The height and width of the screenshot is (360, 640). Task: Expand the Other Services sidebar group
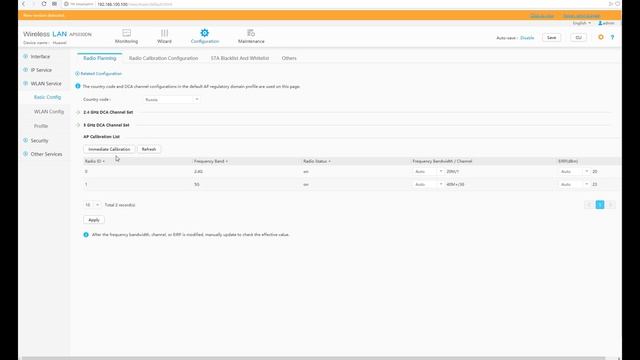pos(25,154)
